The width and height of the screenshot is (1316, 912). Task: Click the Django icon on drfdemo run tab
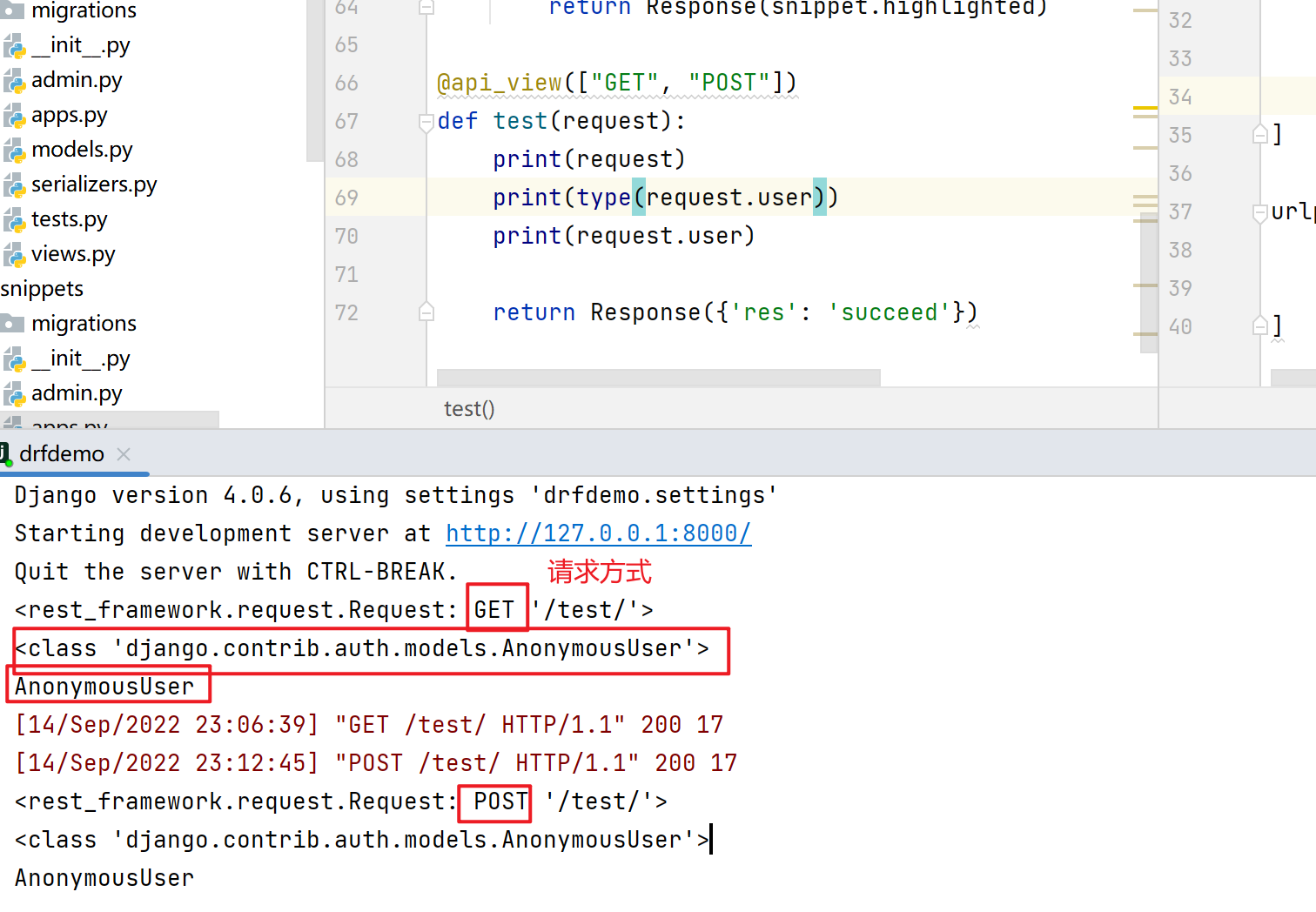(4, 453)
